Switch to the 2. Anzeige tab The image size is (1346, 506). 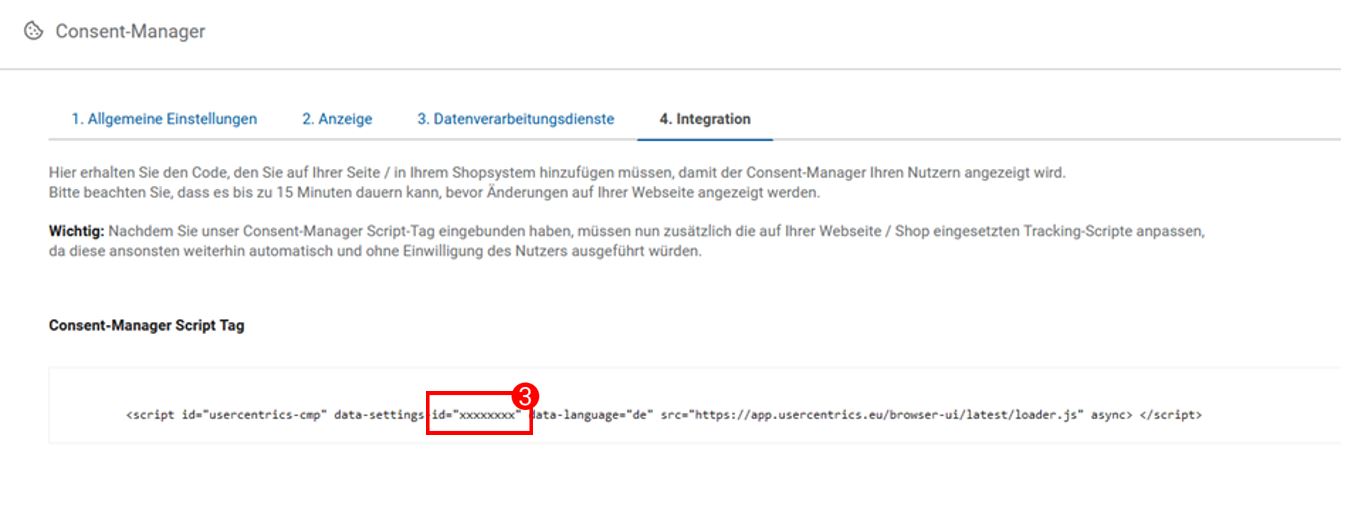(337, 119)
